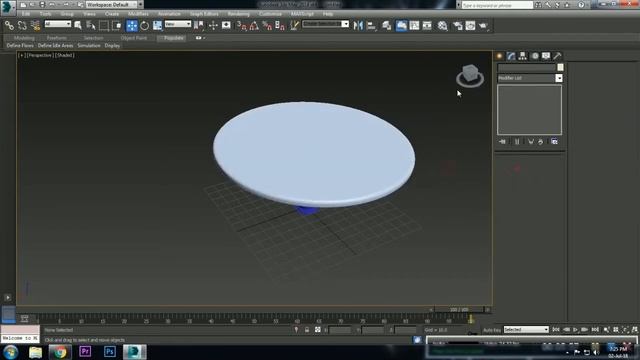The height and width of the screenshot is (360, 640).
Task: Click the Display panel label
Action: coord(112,46)
